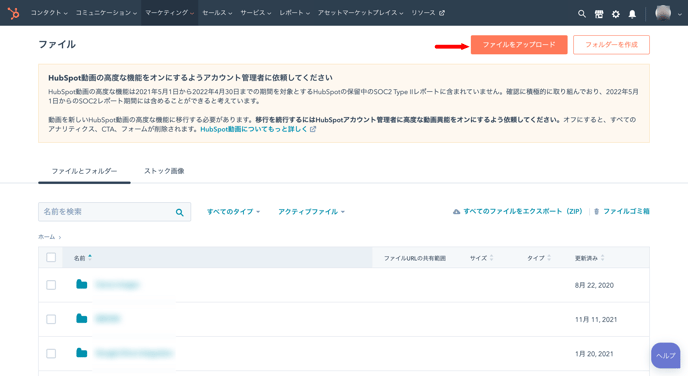688x376 pixels.
Task: Click the date 11月 11, 2021
Action: pos(596,319)
